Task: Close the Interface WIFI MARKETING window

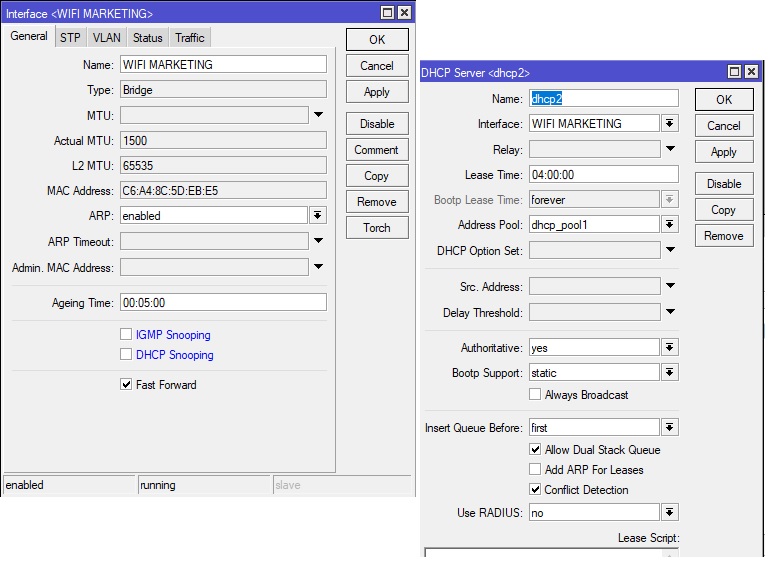Action: (x=403, y=13)
